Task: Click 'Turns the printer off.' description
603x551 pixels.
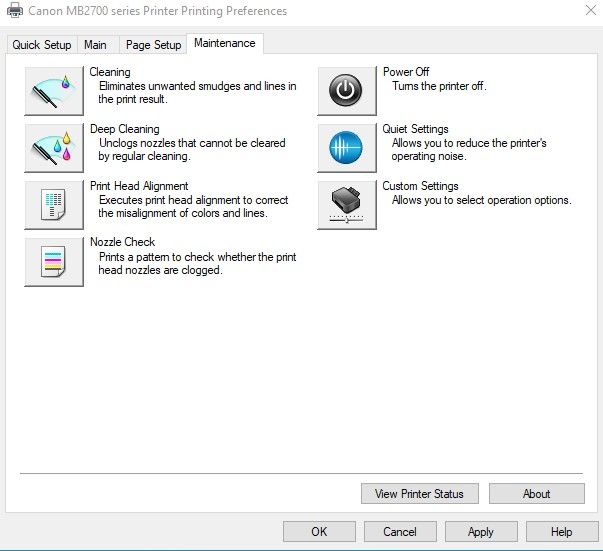Action: (439, 86)
